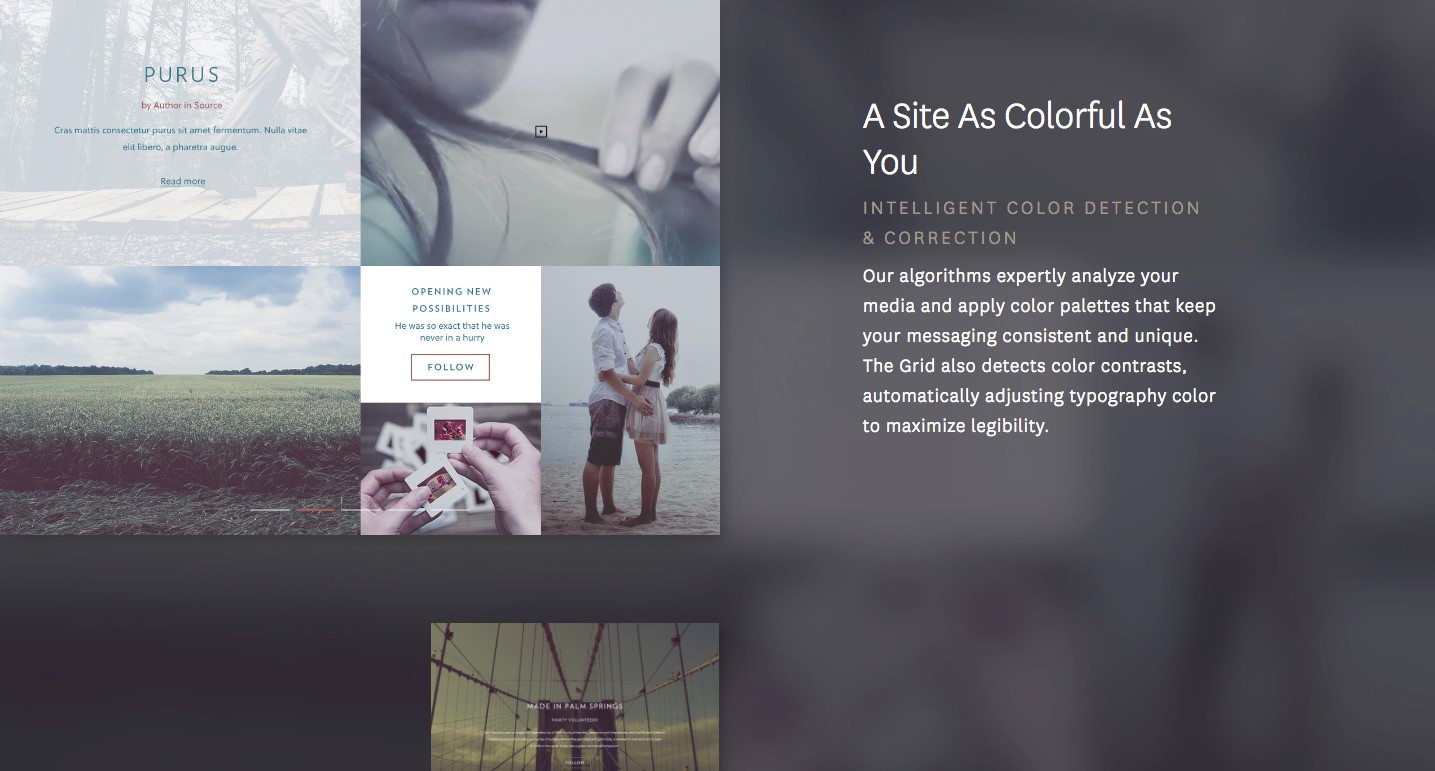The width and height of the screenshot is (1435, 771).
Task: Click the 'Intelligent Color Detection & Correction' subheading
Action: pos(1031,223)
